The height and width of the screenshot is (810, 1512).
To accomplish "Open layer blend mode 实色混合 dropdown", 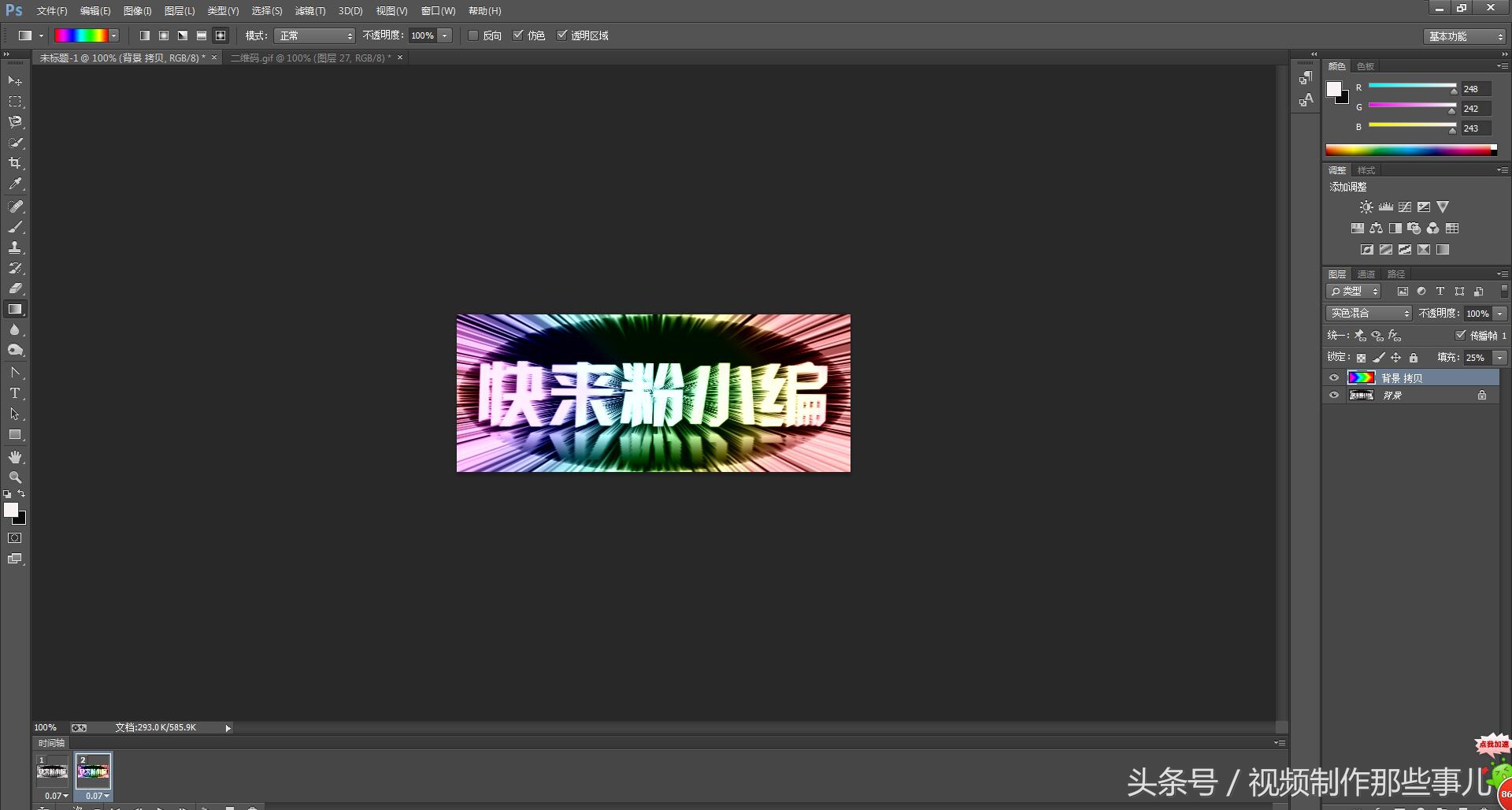I will [1369, 314].
